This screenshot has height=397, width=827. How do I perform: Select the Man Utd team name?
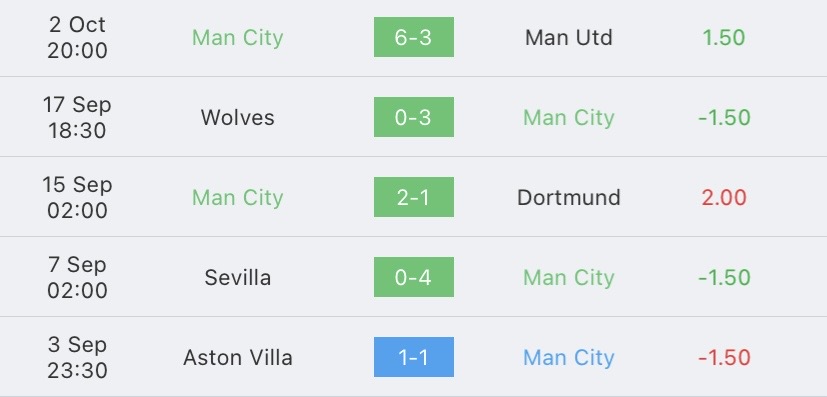coord(569,37)
